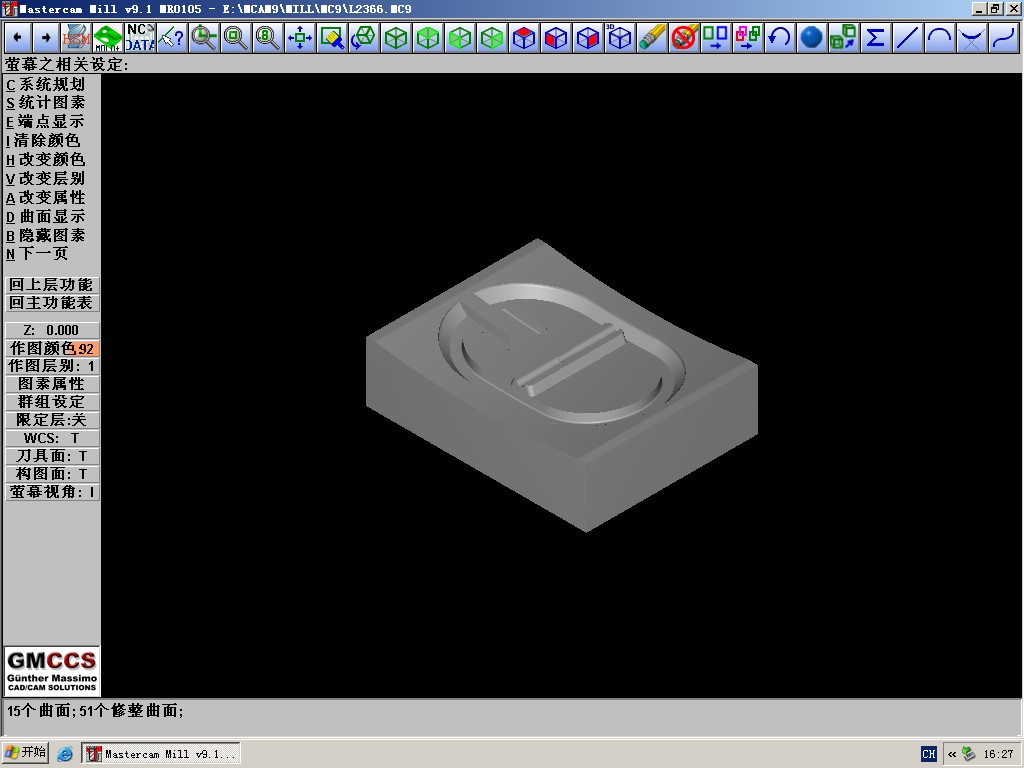Select the fillet curve icon
The image size is (1024, 768).
click(972, 38)
